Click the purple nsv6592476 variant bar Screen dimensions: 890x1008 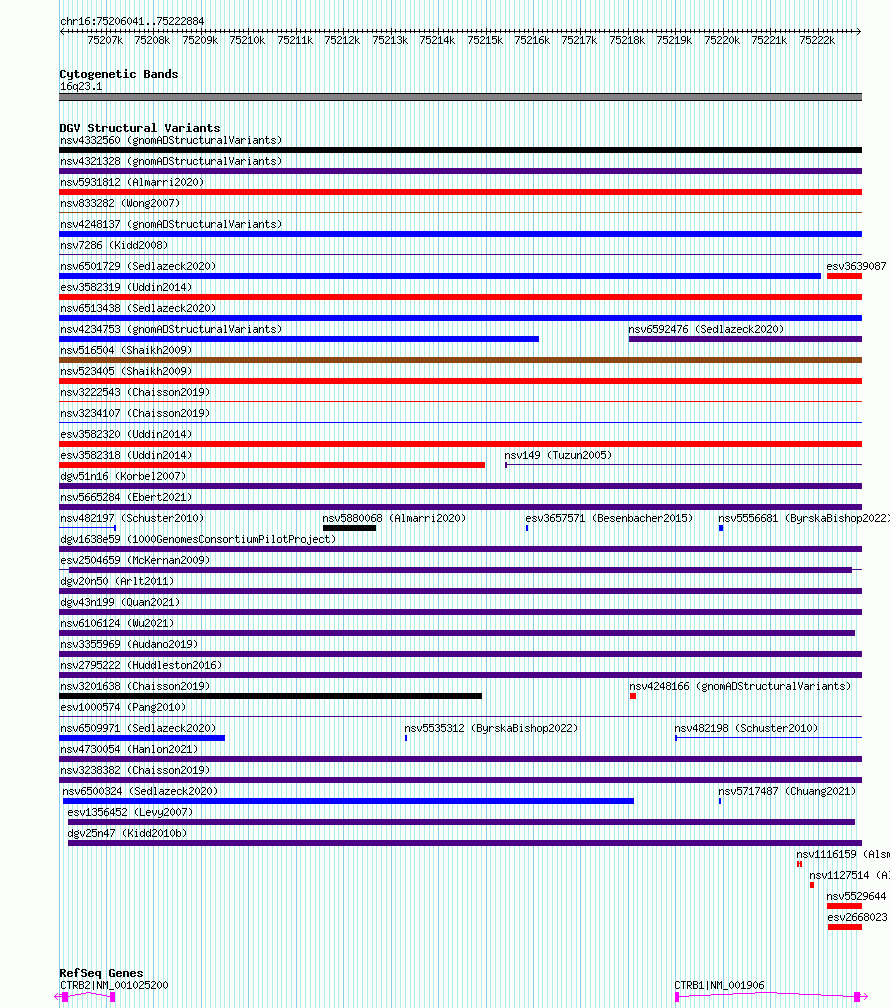pos(745,339)
